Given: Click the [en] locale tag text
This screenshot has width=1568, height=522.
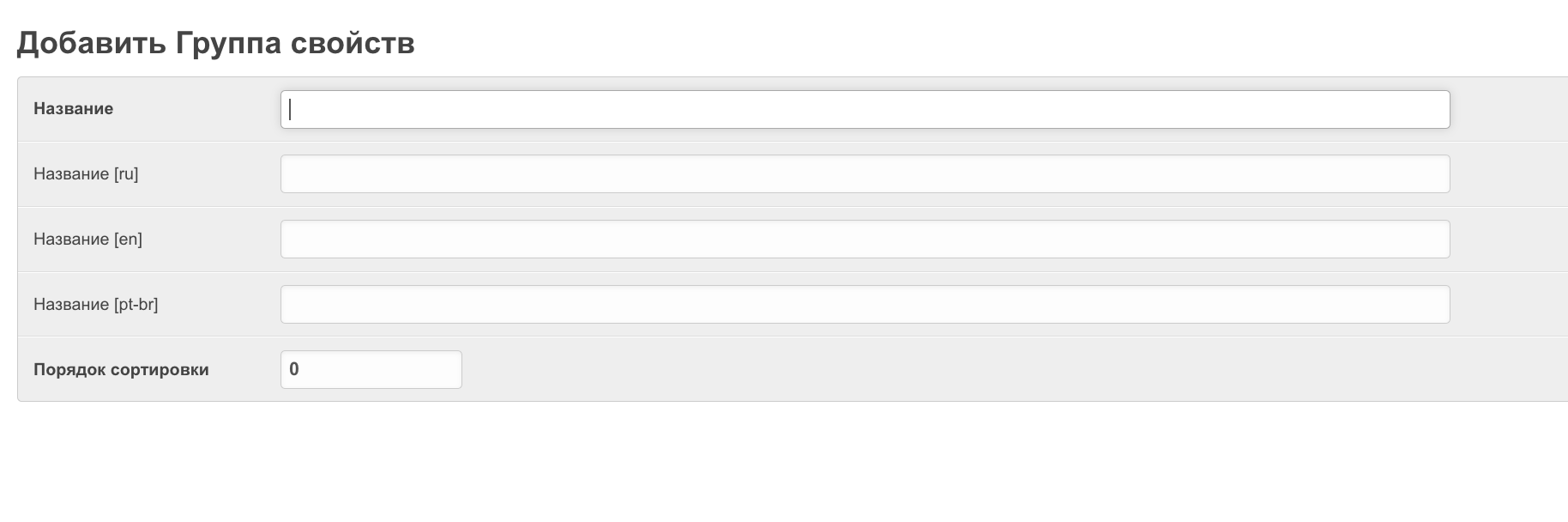Looking at the screenshot, I should (128, 240).
